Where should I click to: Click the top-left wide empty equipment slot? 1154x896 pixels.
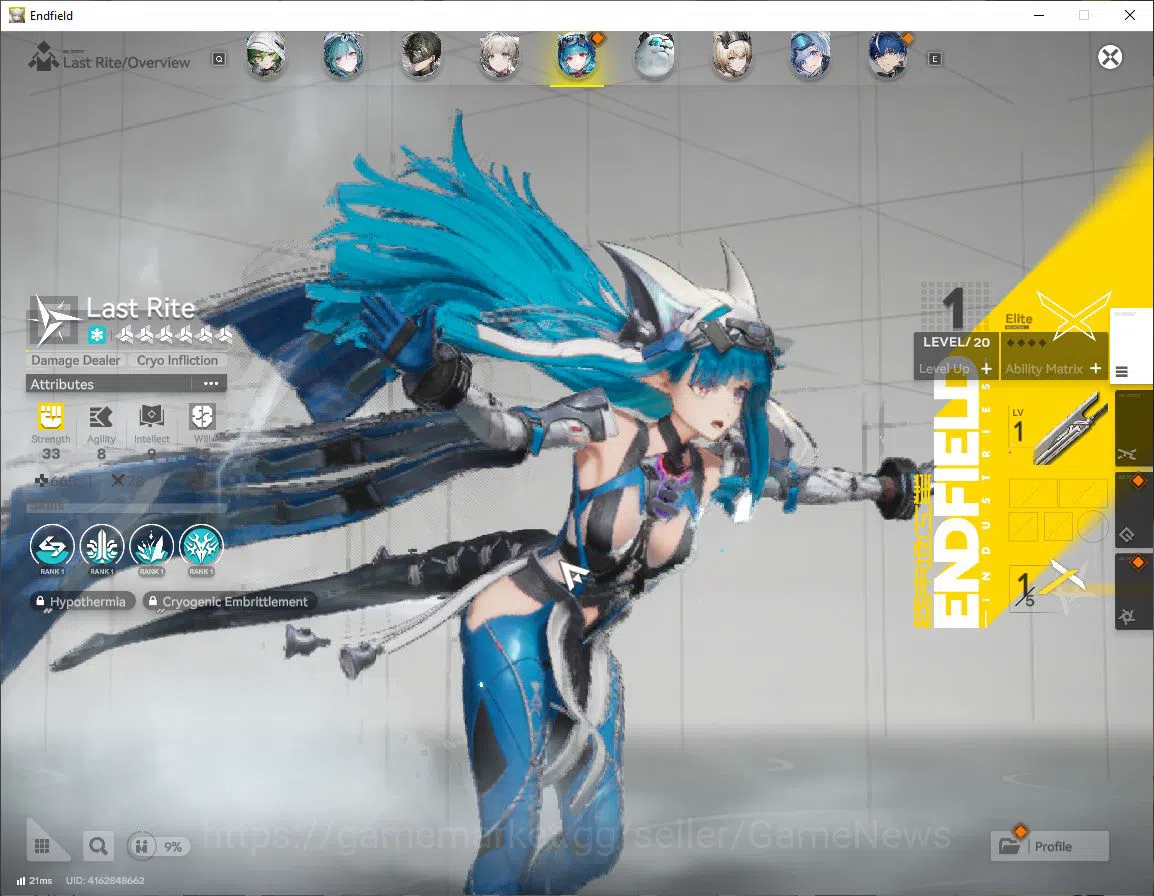pyautogui.click(x=1033, y=493)
